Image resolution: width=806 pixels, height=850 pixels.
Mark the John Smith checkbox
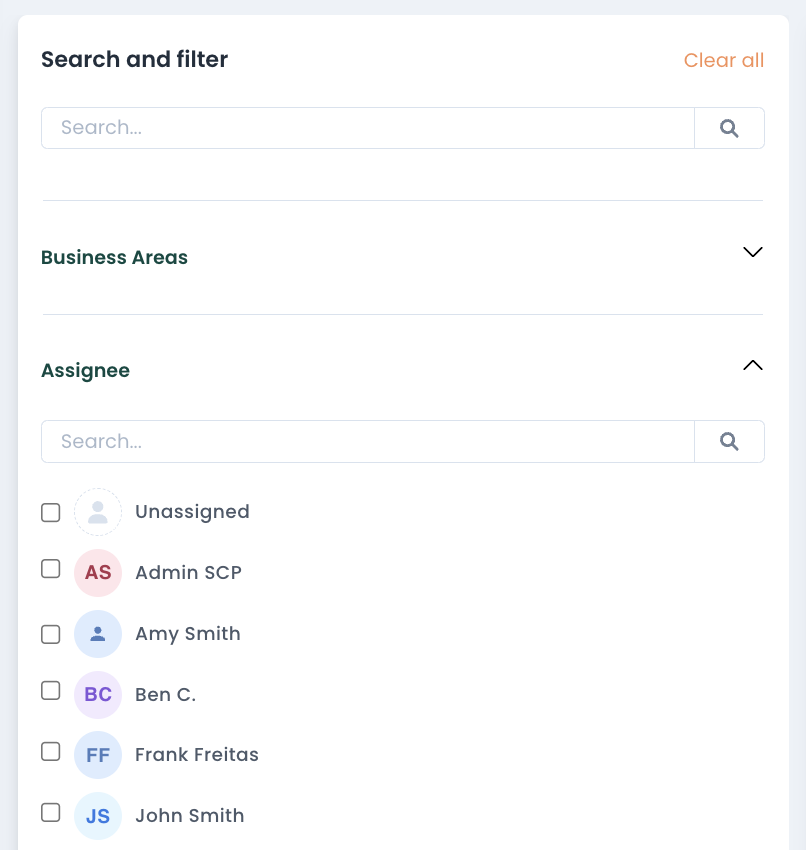pos(51,812)
